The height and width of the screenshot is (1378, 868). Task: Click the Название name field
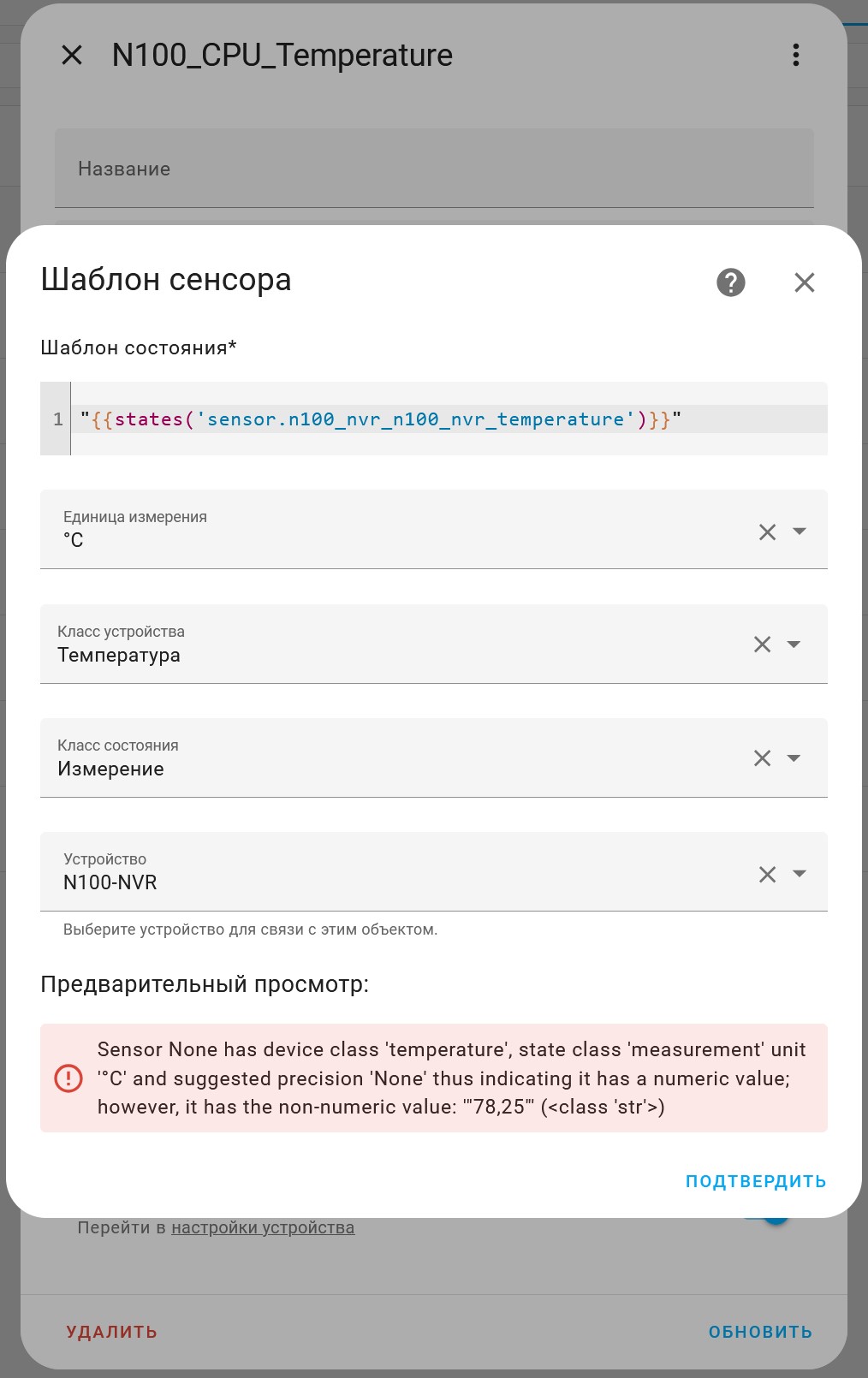(x=434, y=169)
